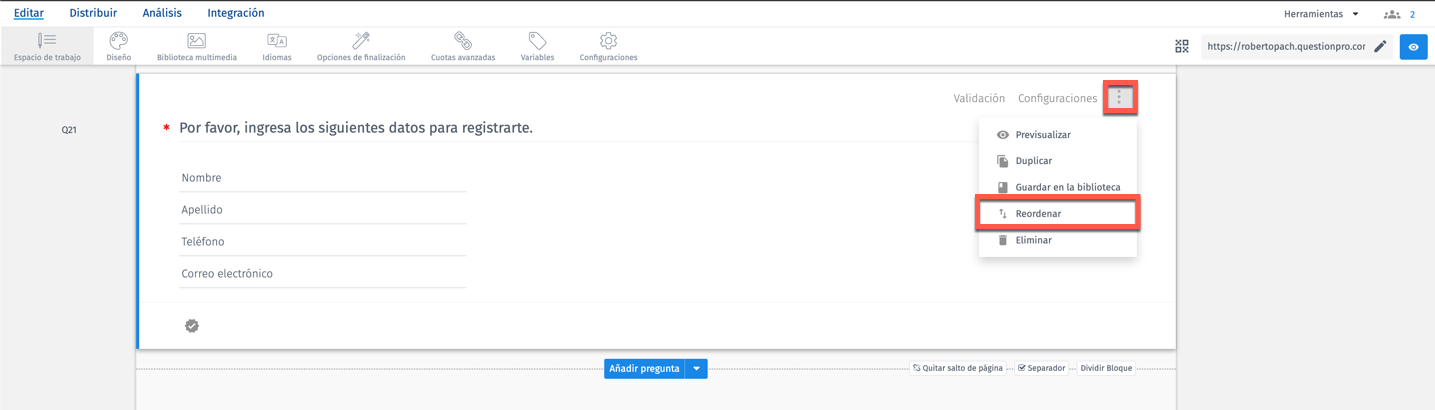Click the Correo electrónico field
1435x410 pixels.
pos(322,274)
